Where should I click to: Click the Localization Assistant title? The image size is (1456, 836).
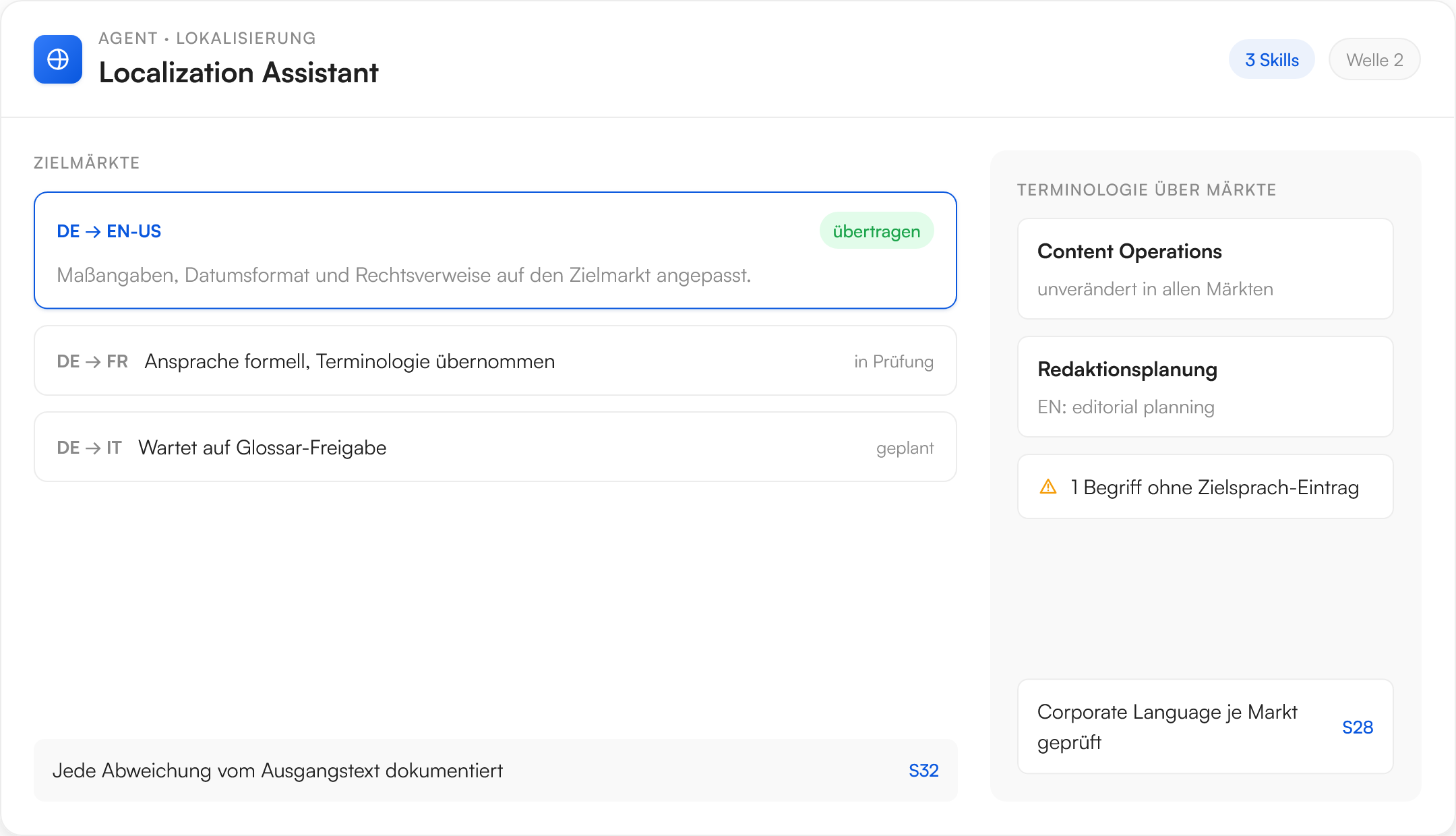coord(239,73)
